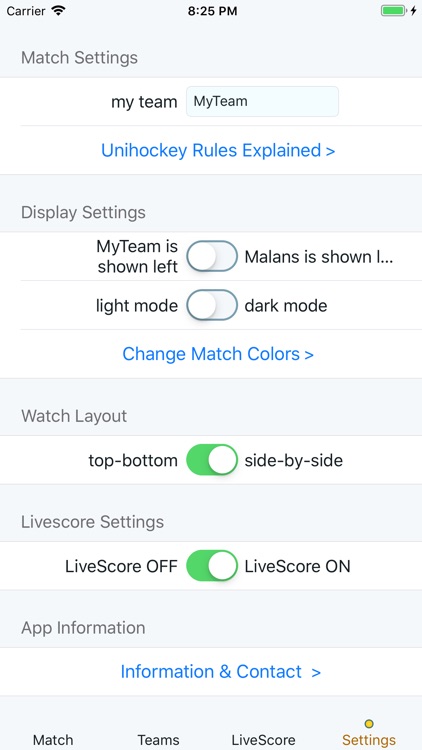Tap the 'Malans is shown l...' label
Viewport: 422px width, 750px height.
[319, 257]
